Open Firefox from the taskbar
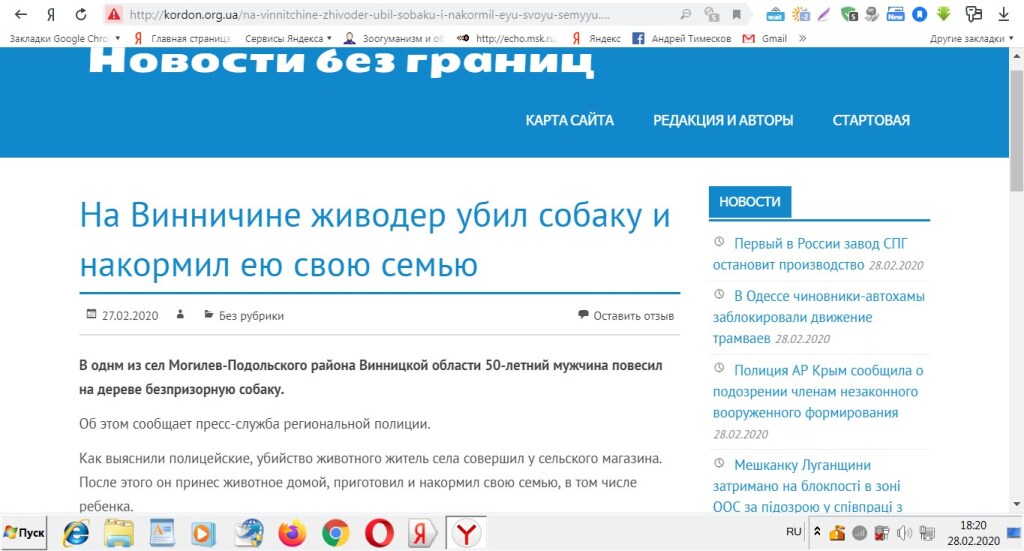 tap(293, 533)
